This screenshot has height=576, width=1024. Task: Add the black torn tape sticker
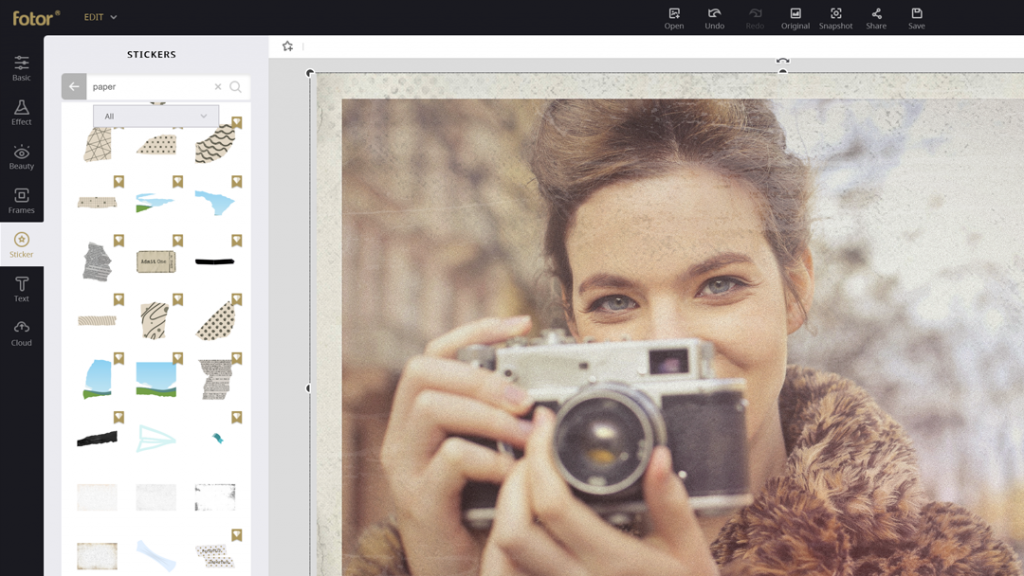tap(97, 438)
